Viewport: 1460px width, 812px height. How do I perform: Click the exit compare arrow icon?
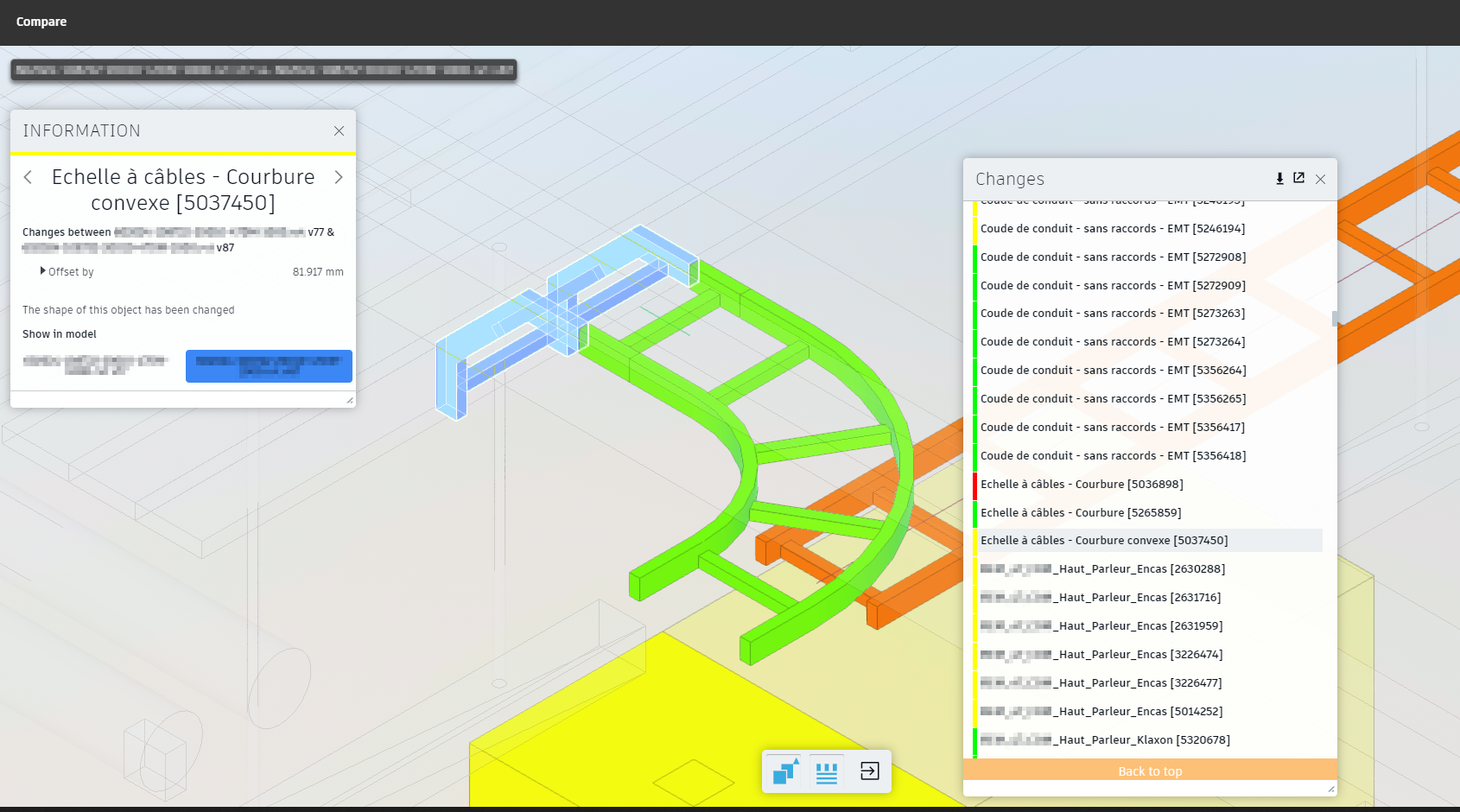click(x=869, y=771)
